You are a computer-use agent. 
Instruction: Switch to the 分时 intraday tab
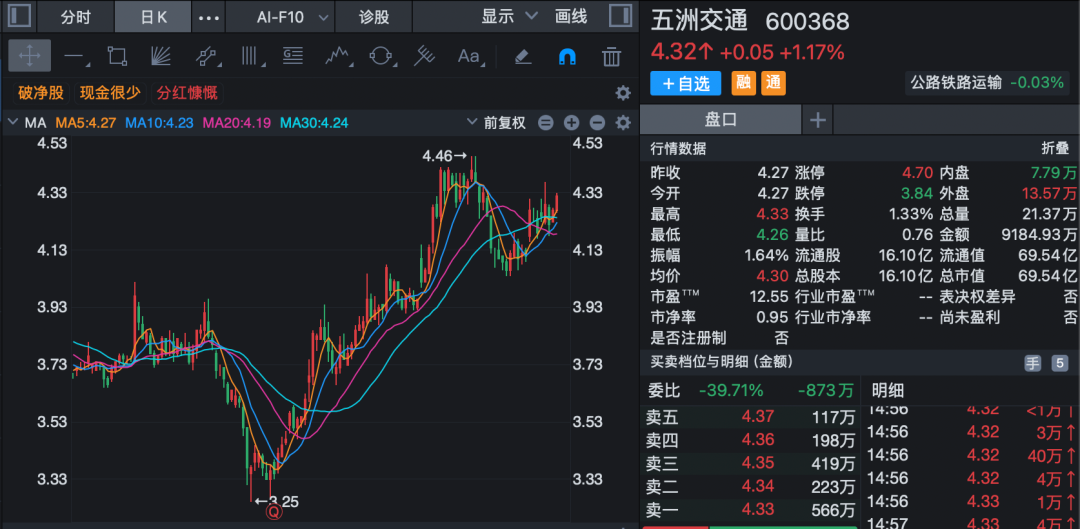(75, 17)
